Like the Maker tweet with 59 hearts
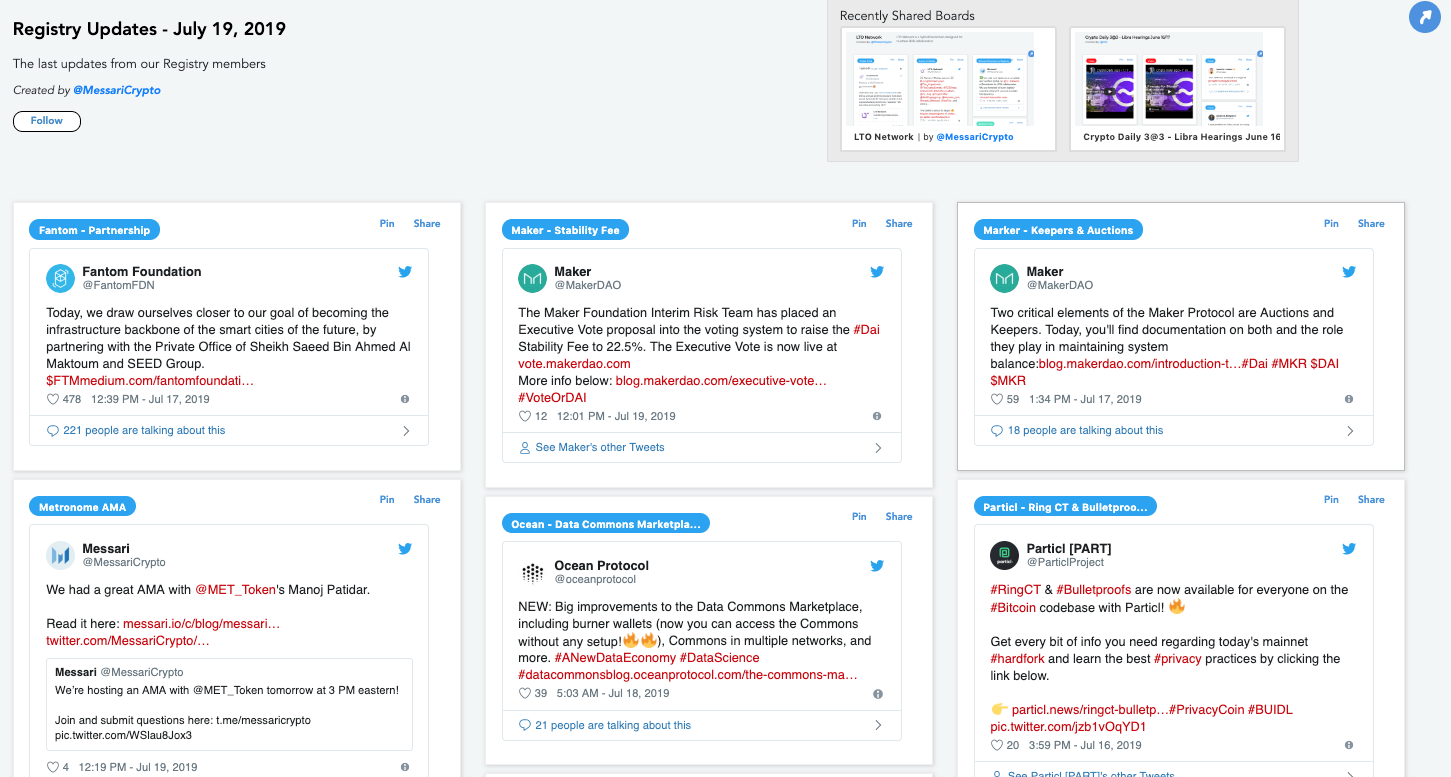This screenshot has height=777, width=1451. coord(997,399)
